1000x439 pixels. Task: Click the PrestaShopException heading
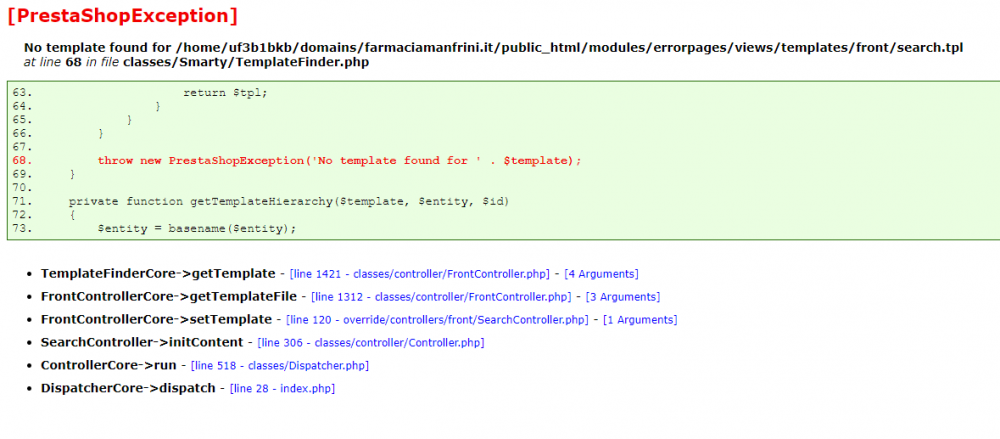[122, 16]
